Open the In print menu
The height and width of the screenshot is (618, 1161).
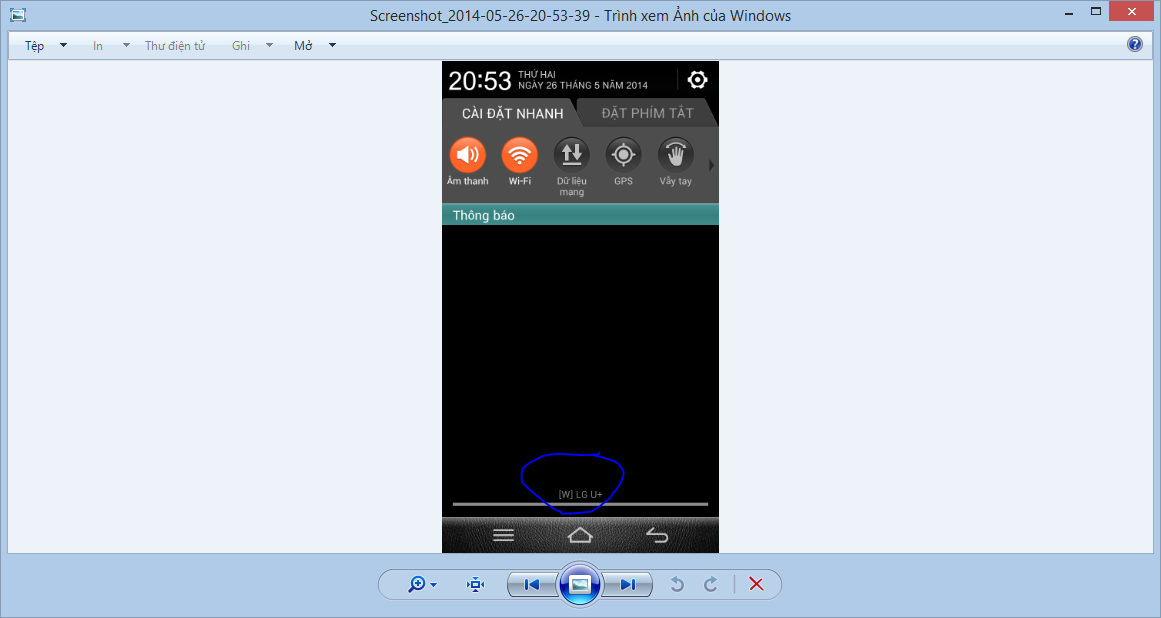(98, 46)
